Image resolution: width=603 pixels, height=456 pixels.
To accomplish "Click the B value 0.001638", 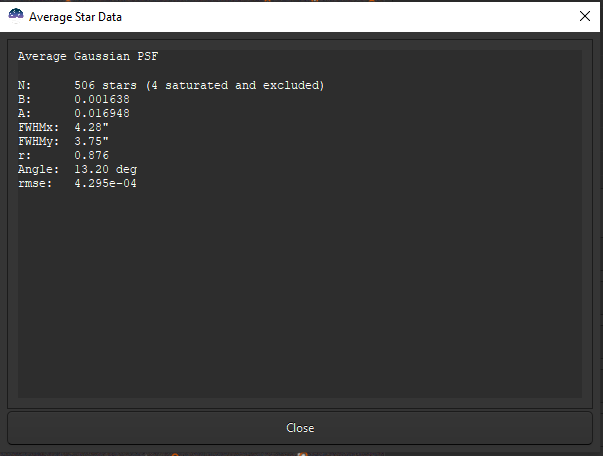I will [102, 100].
